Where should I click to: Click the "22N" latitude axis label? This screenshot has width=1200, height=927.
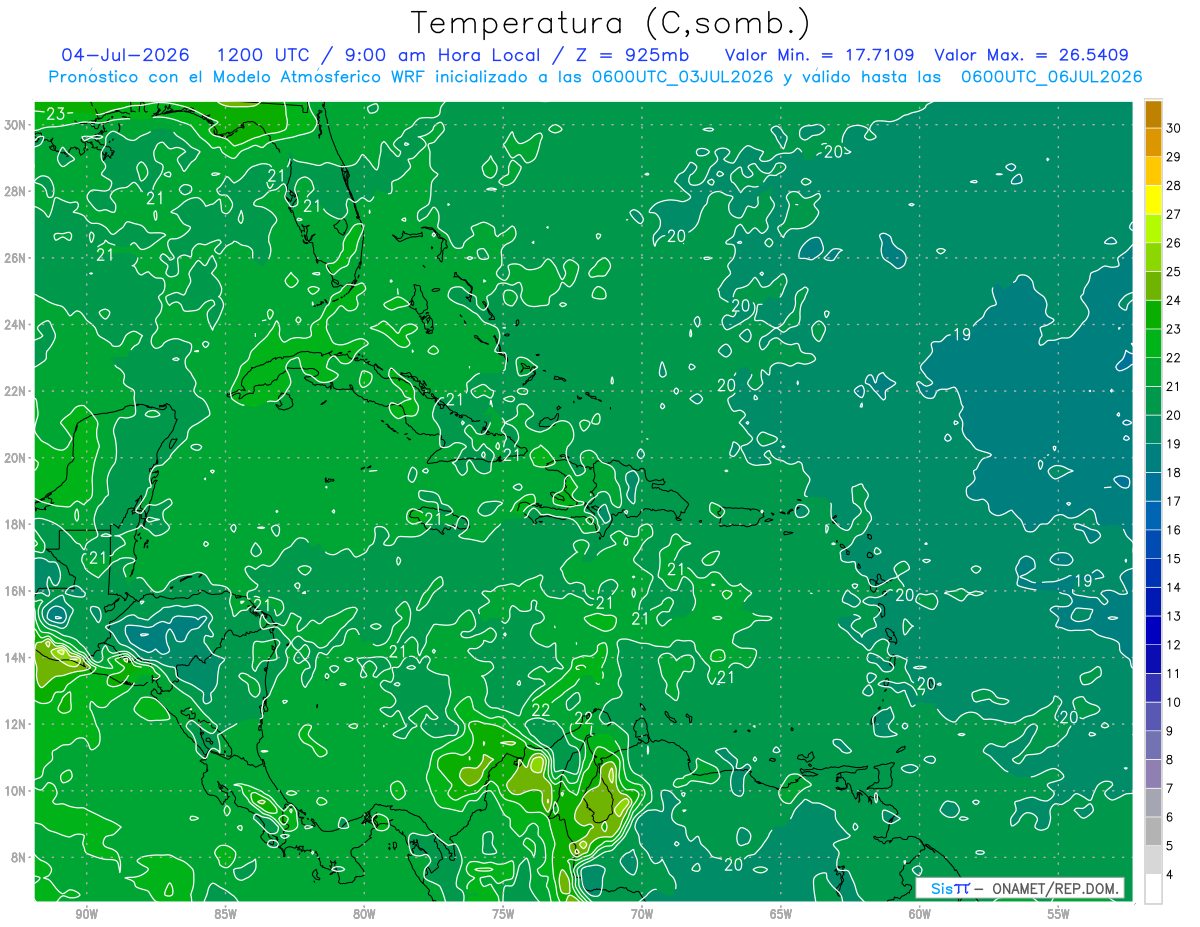17,391
